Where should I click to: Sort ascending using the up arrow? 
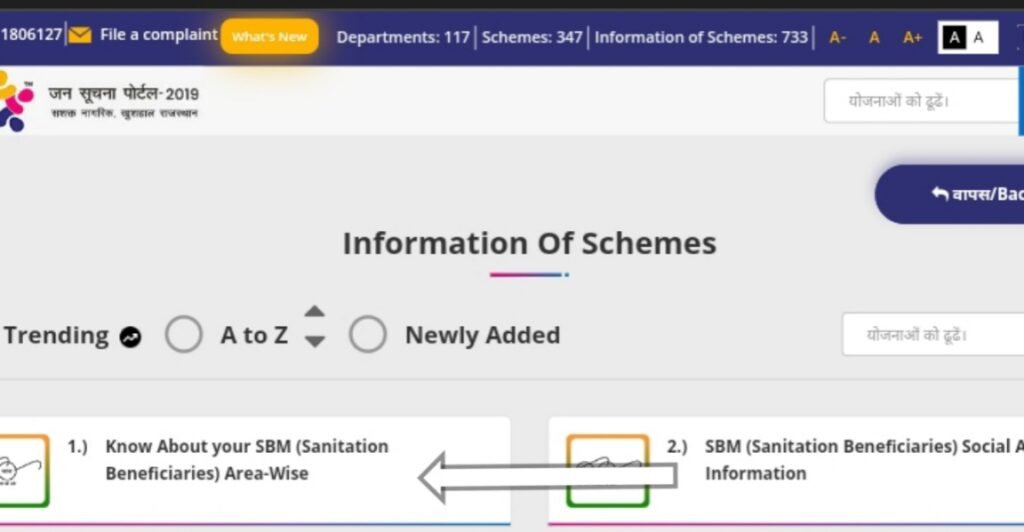[315, 311]
